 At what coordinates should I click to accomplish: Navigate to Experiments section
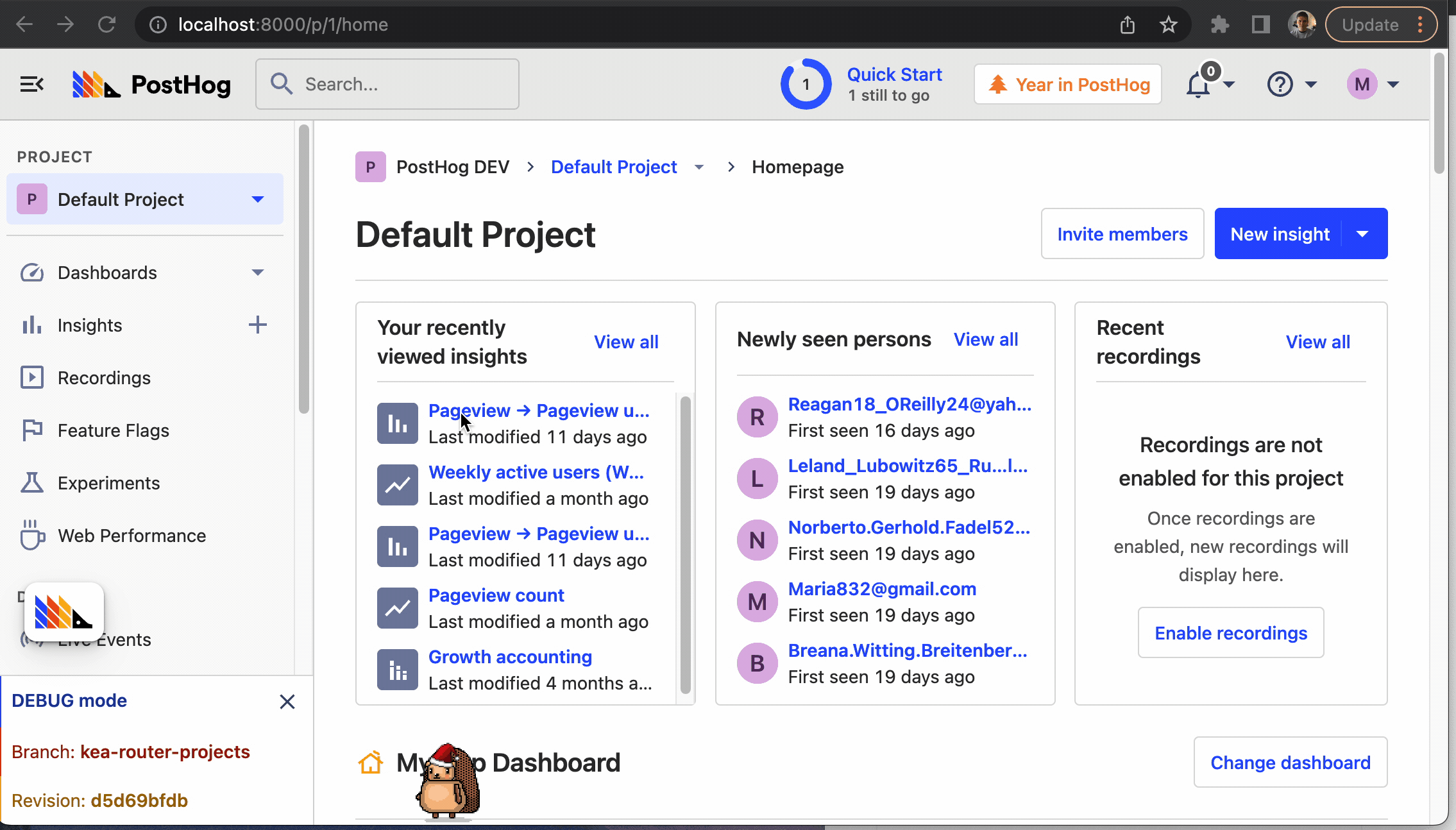(108, 483)
